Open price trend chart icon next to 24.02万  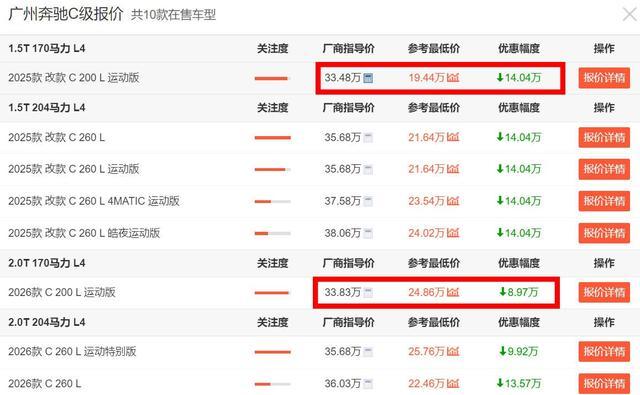click(453, 233)
